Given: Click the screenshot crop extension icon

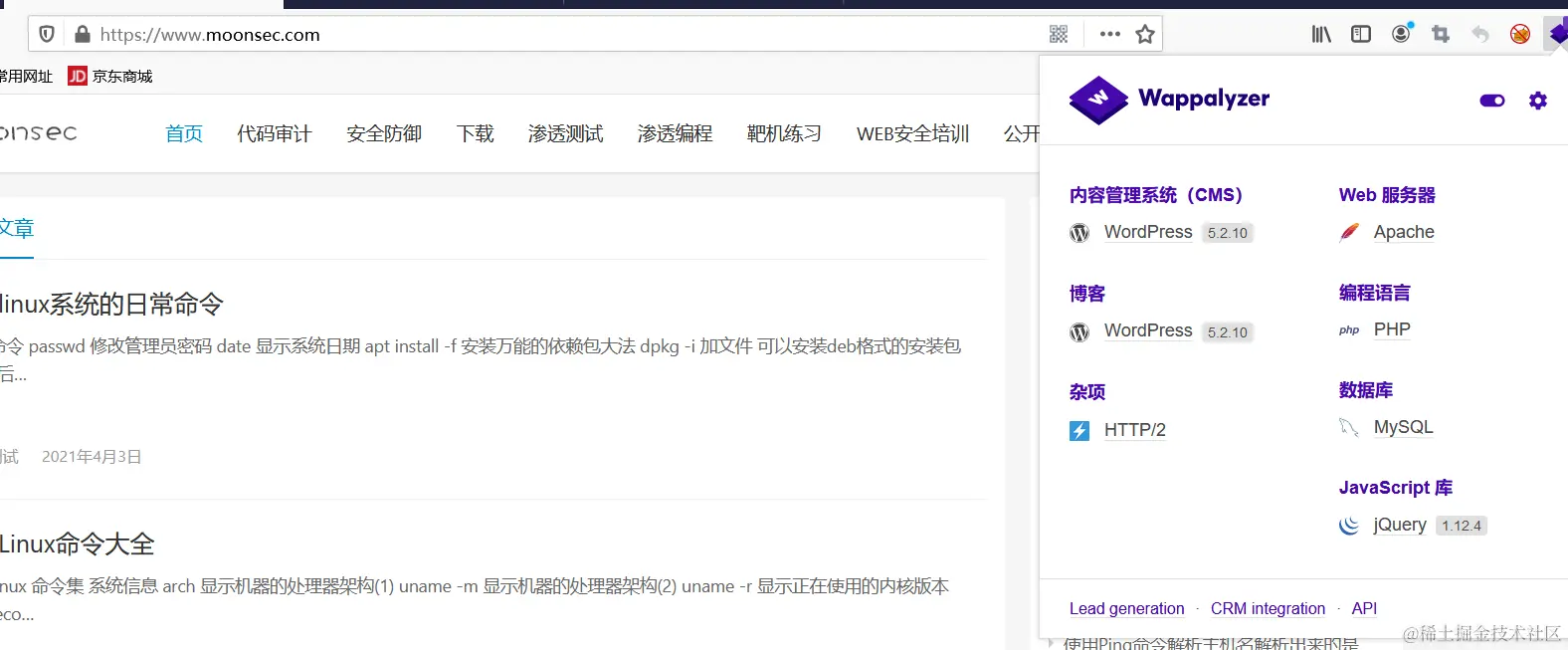Looking at the screenshot, I should click(x=1441, y=35).
